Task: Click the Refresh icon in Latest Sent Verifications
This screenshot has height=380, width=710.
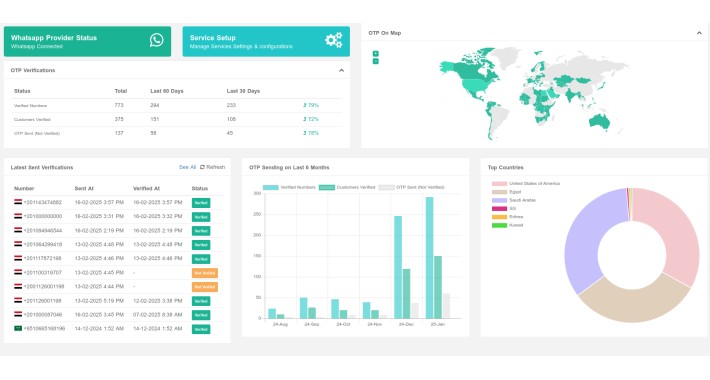Action: point(202,167)
